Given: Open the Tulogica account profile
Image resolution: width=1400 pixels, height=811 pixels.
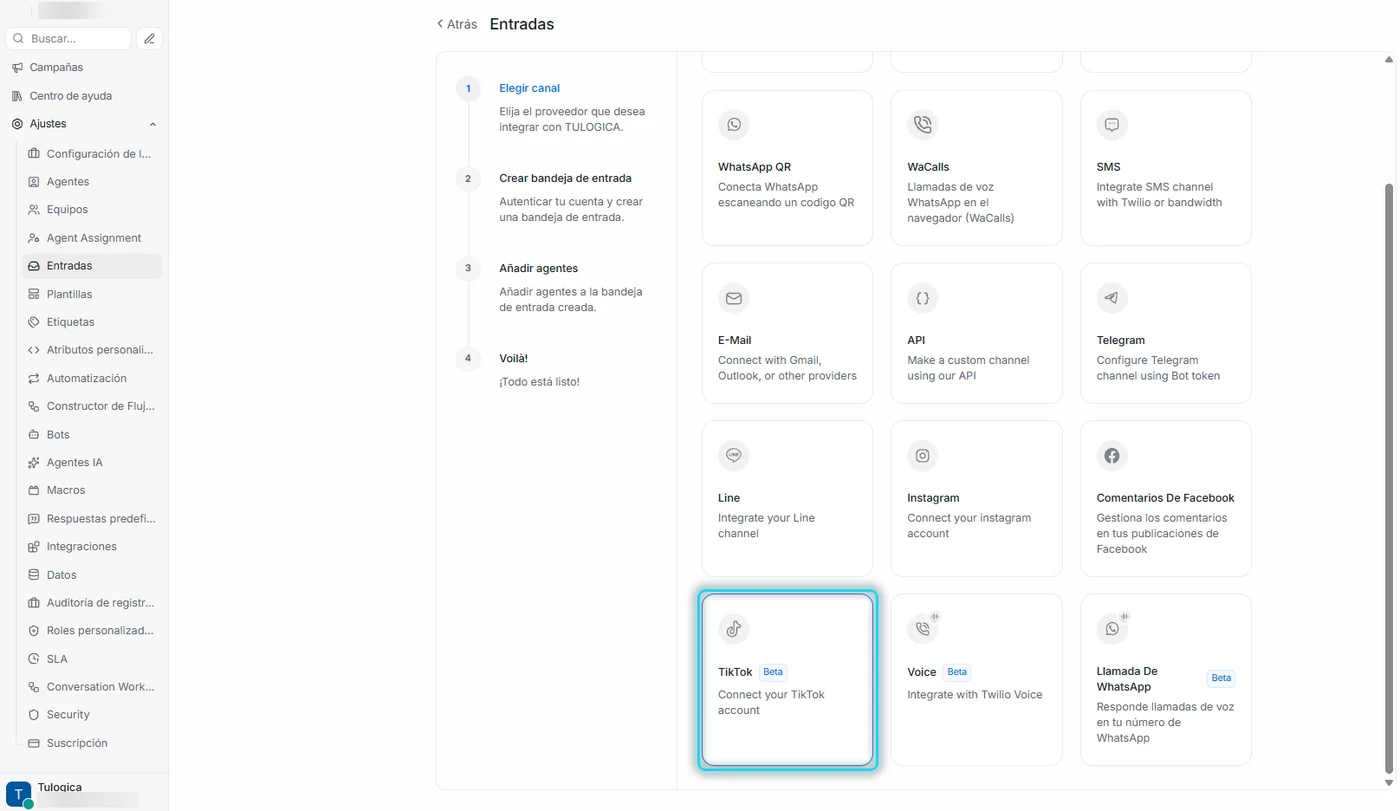Looking at the screenshot, I should coord(84,794).
